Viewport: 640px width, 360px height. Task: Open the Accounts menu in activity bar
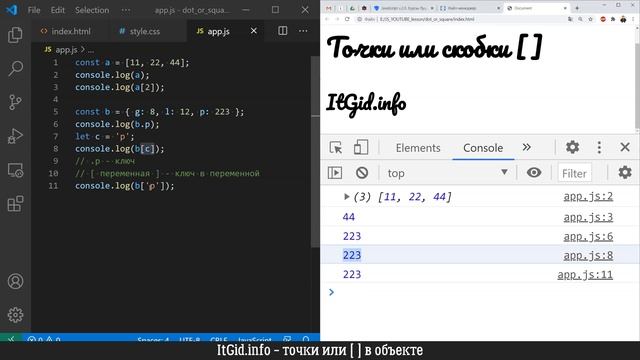[15, 281]
